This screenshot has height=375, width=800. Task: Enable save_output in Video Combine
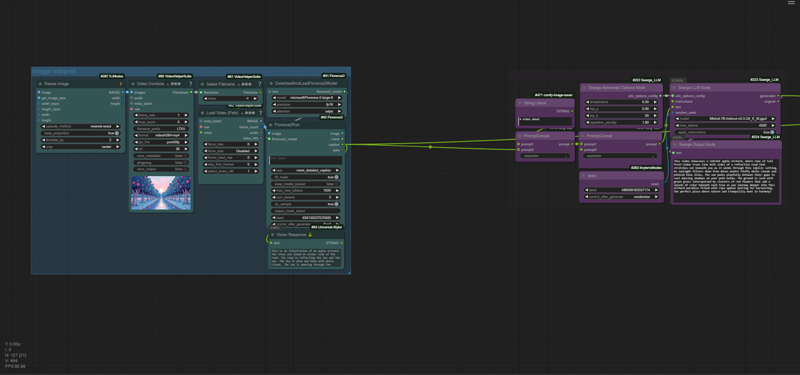(161, 169)
